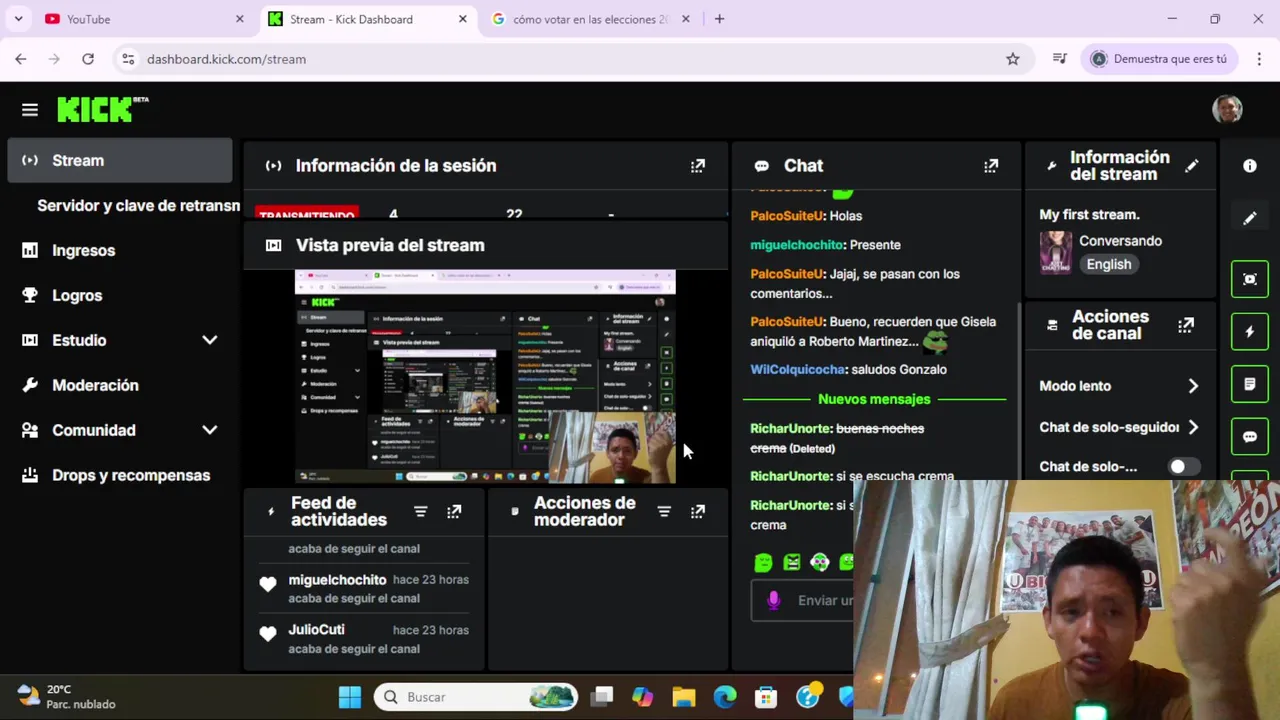Image resolution: width=1280 pixels, height=720 pixels.
Task: Expand the Estudio sidebar section
Action: [210, 340]
